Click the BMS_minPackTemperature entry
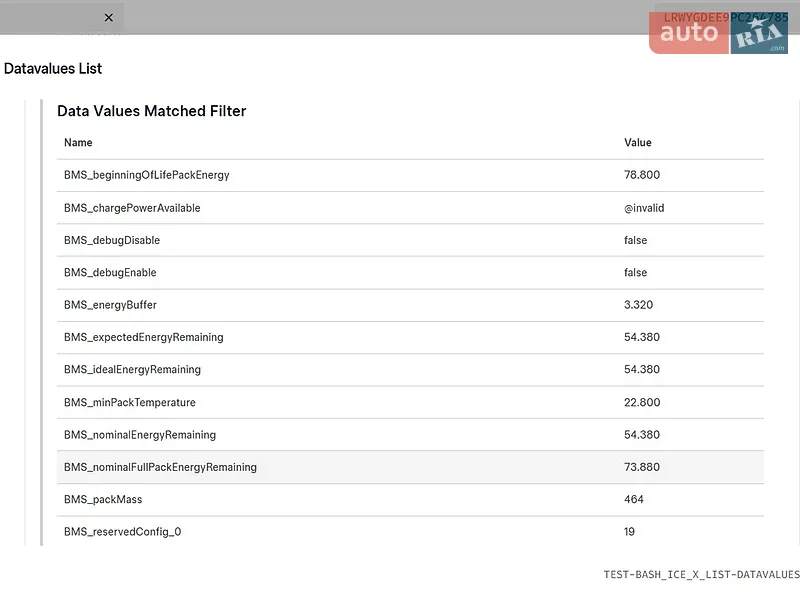The image size is (800, 600). pyautogui.click(x=410, y=402)
